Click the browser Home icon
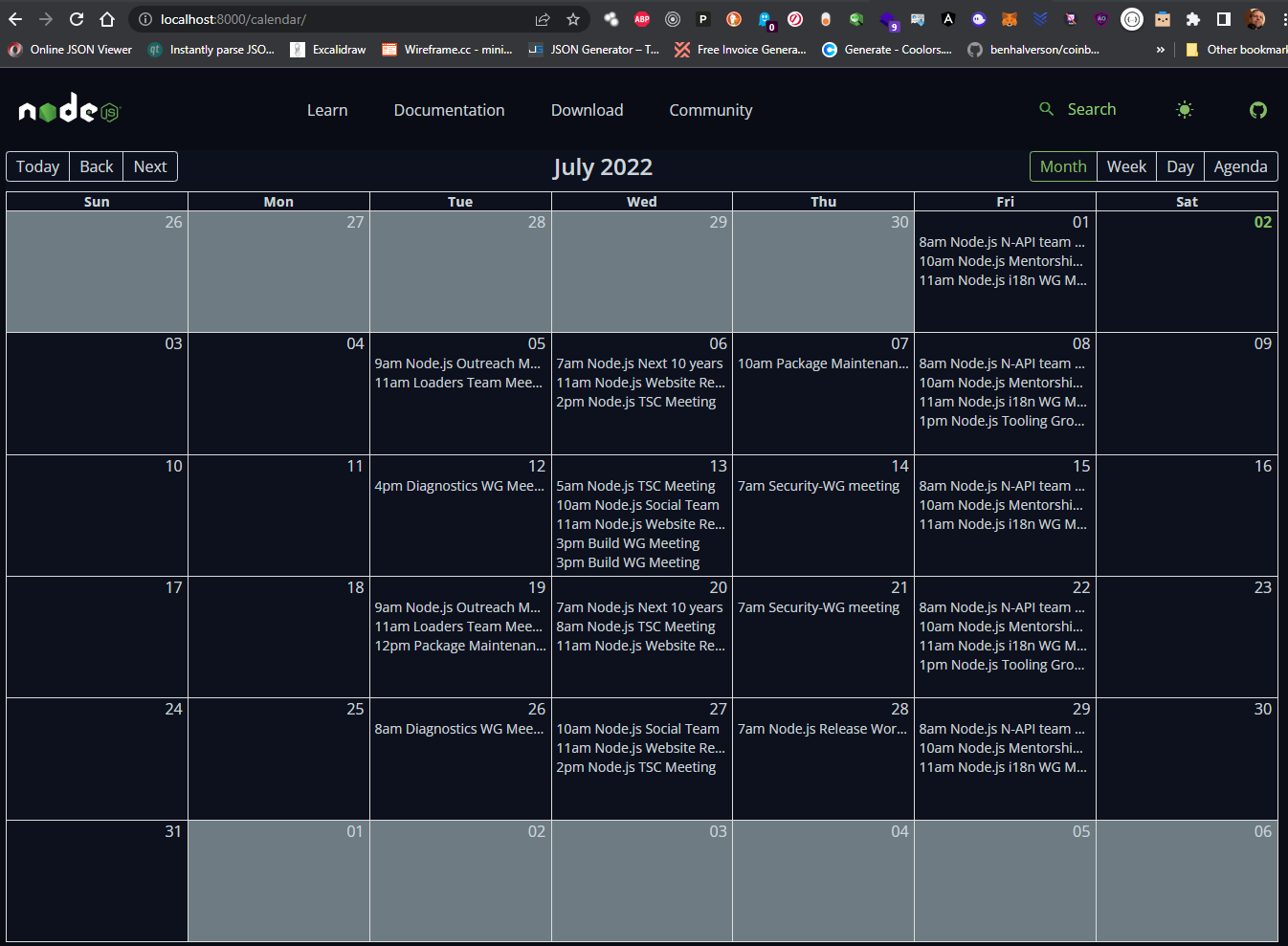 107,19
